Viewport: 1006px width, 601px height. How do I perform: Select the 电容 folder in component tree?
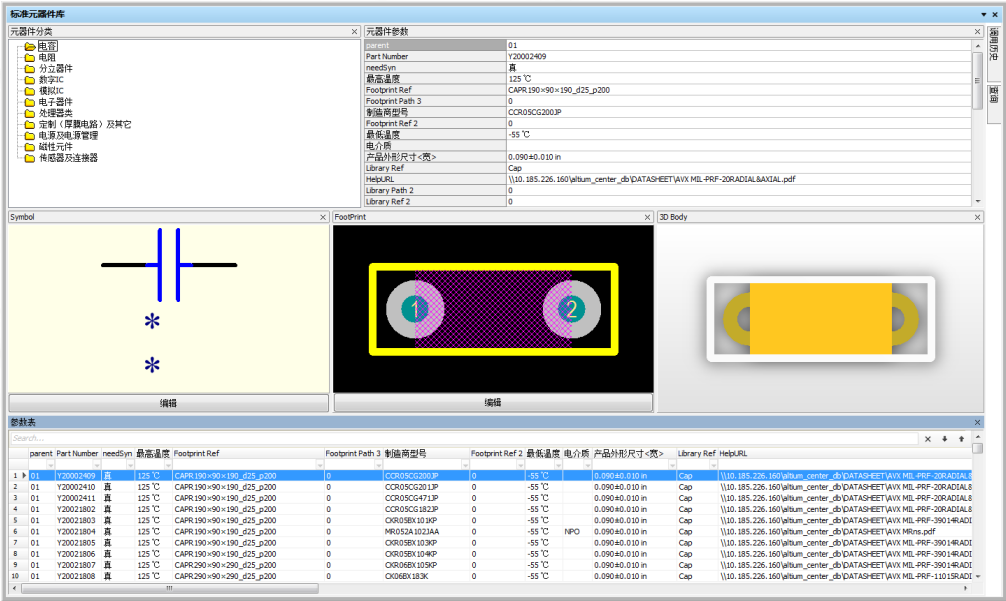47,46
